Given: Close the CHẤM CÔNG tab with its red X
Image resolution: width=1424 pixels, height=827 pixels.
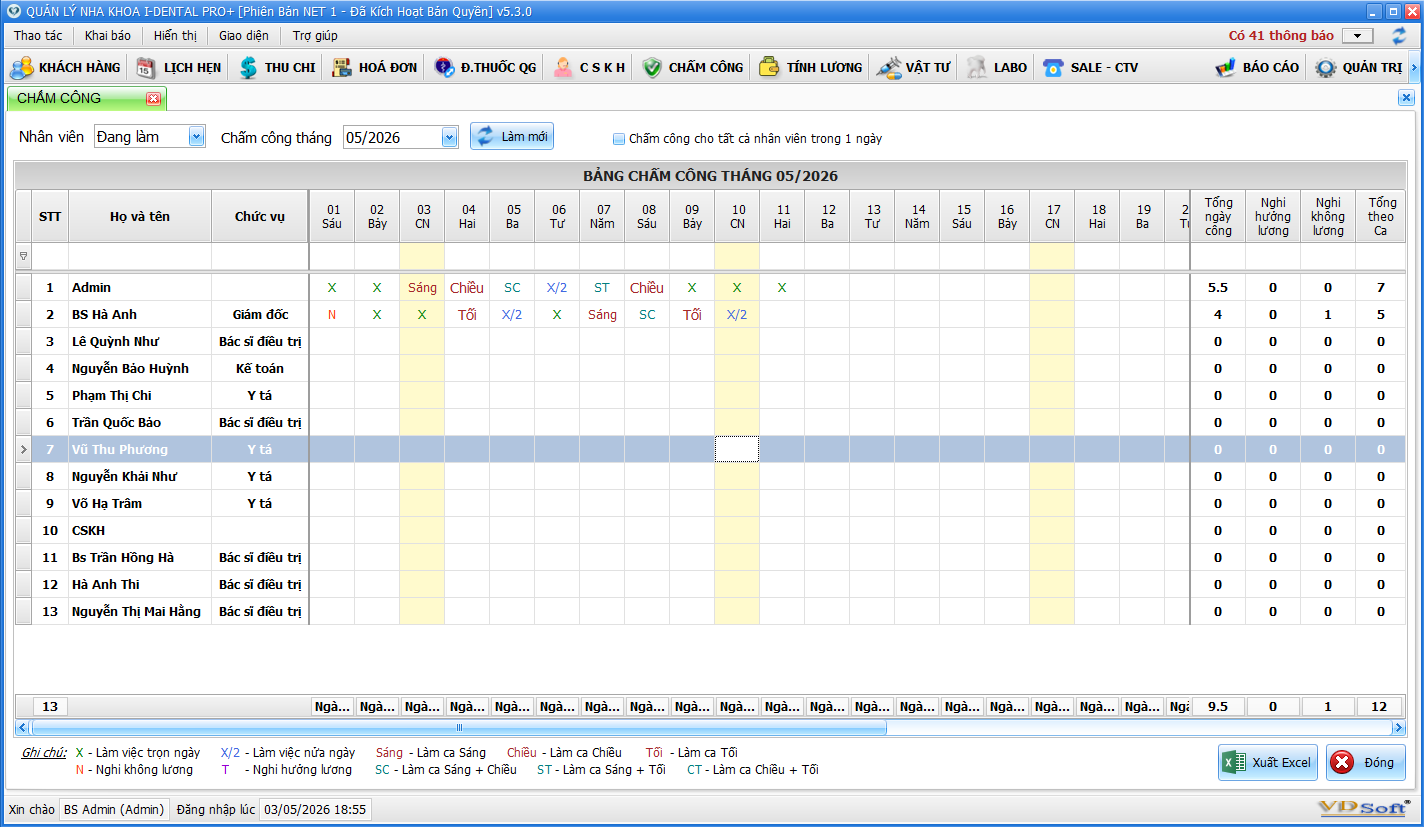Looking at the screenshot, I should (x=153, y=98).
